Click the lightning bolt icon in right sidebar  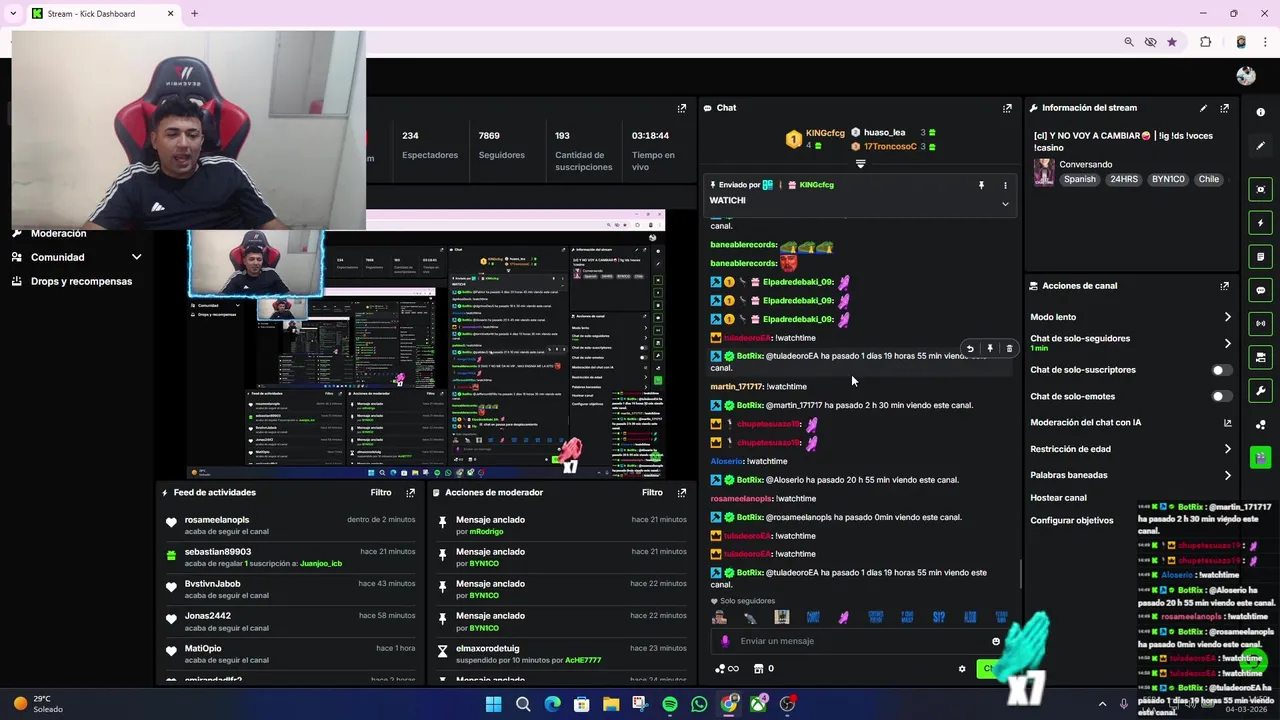point(1260,223)
